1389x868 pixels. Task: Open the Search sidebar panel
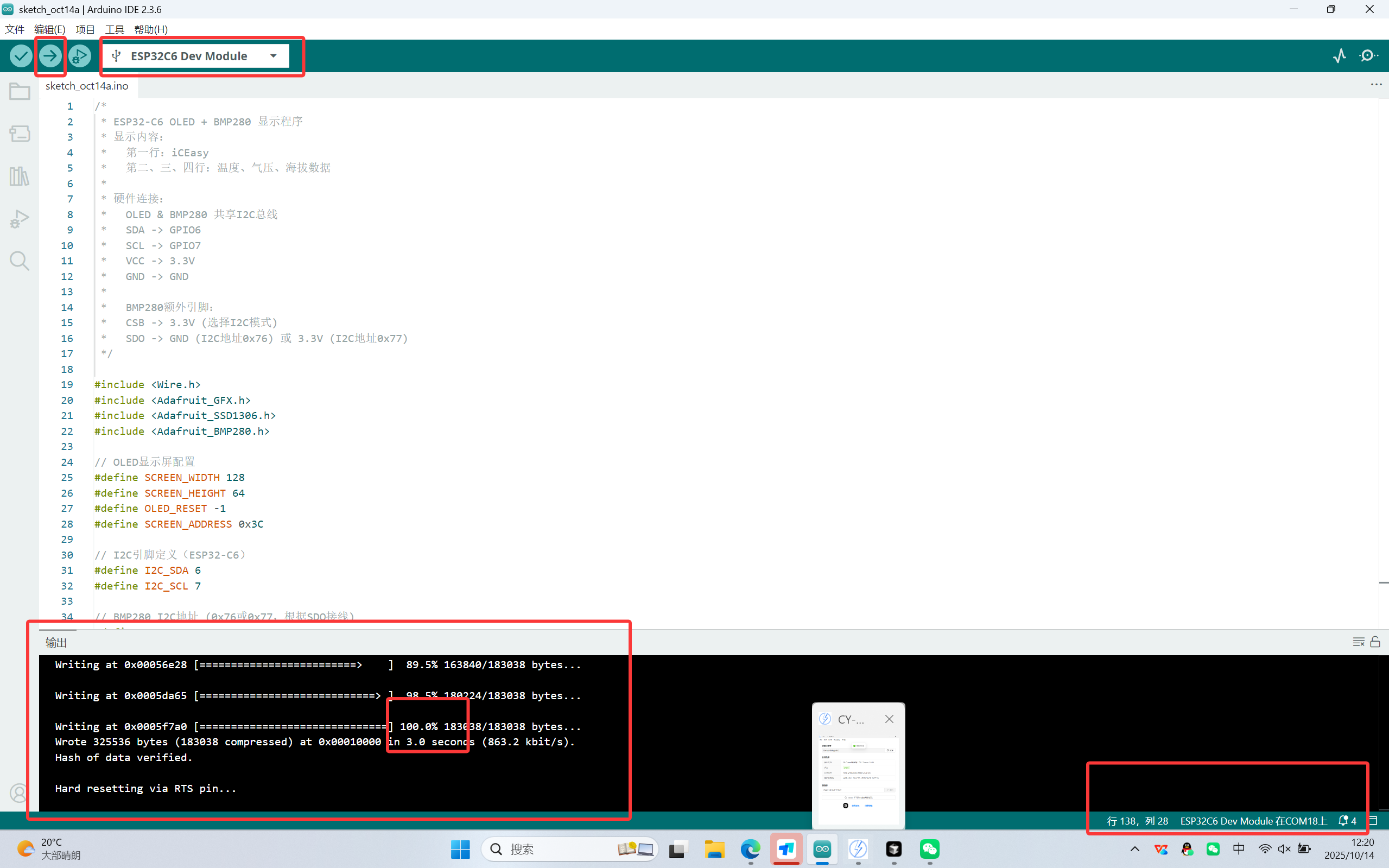[x=20, y=261]
